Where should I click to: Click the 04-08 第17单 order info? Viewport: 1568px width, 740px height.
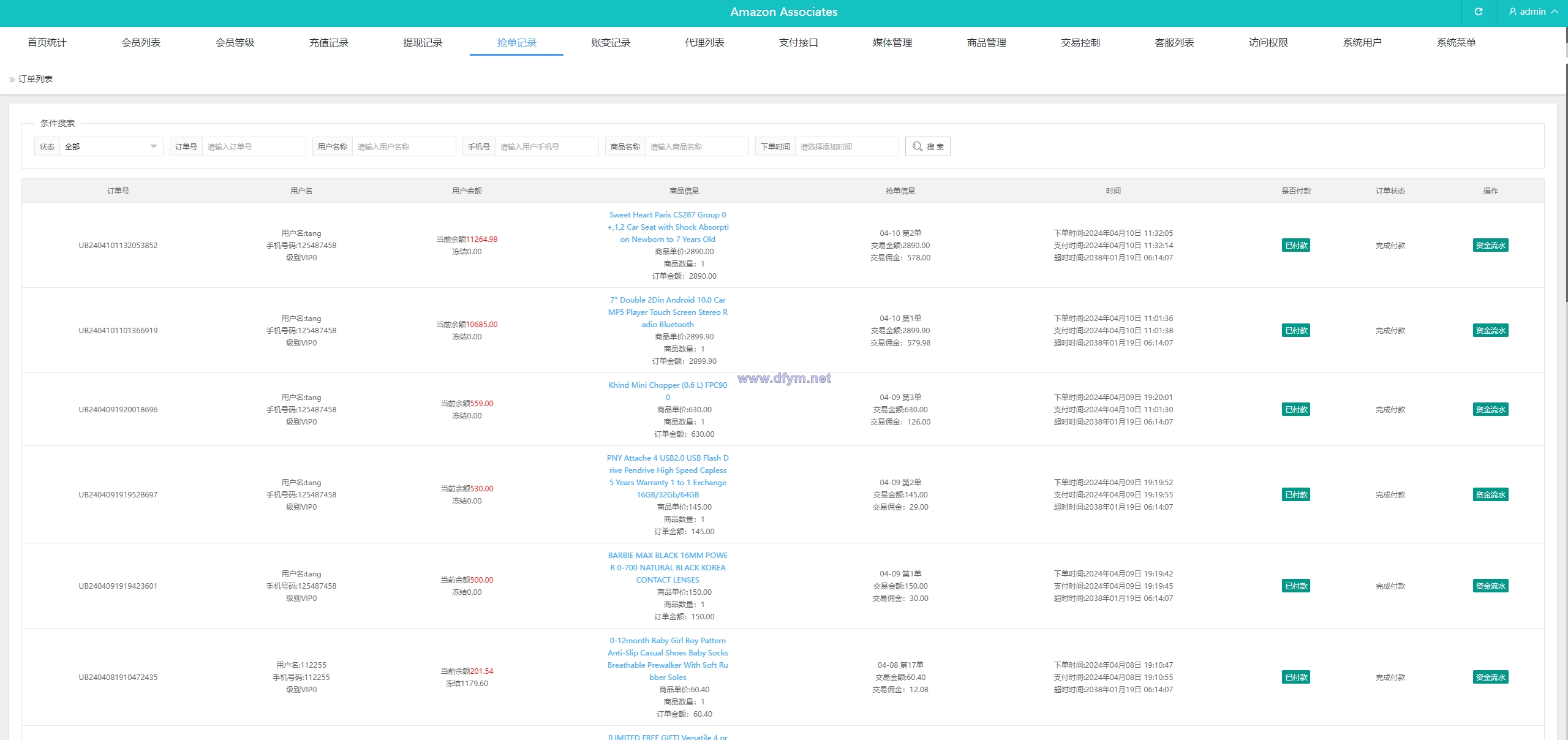coord(900,665)
